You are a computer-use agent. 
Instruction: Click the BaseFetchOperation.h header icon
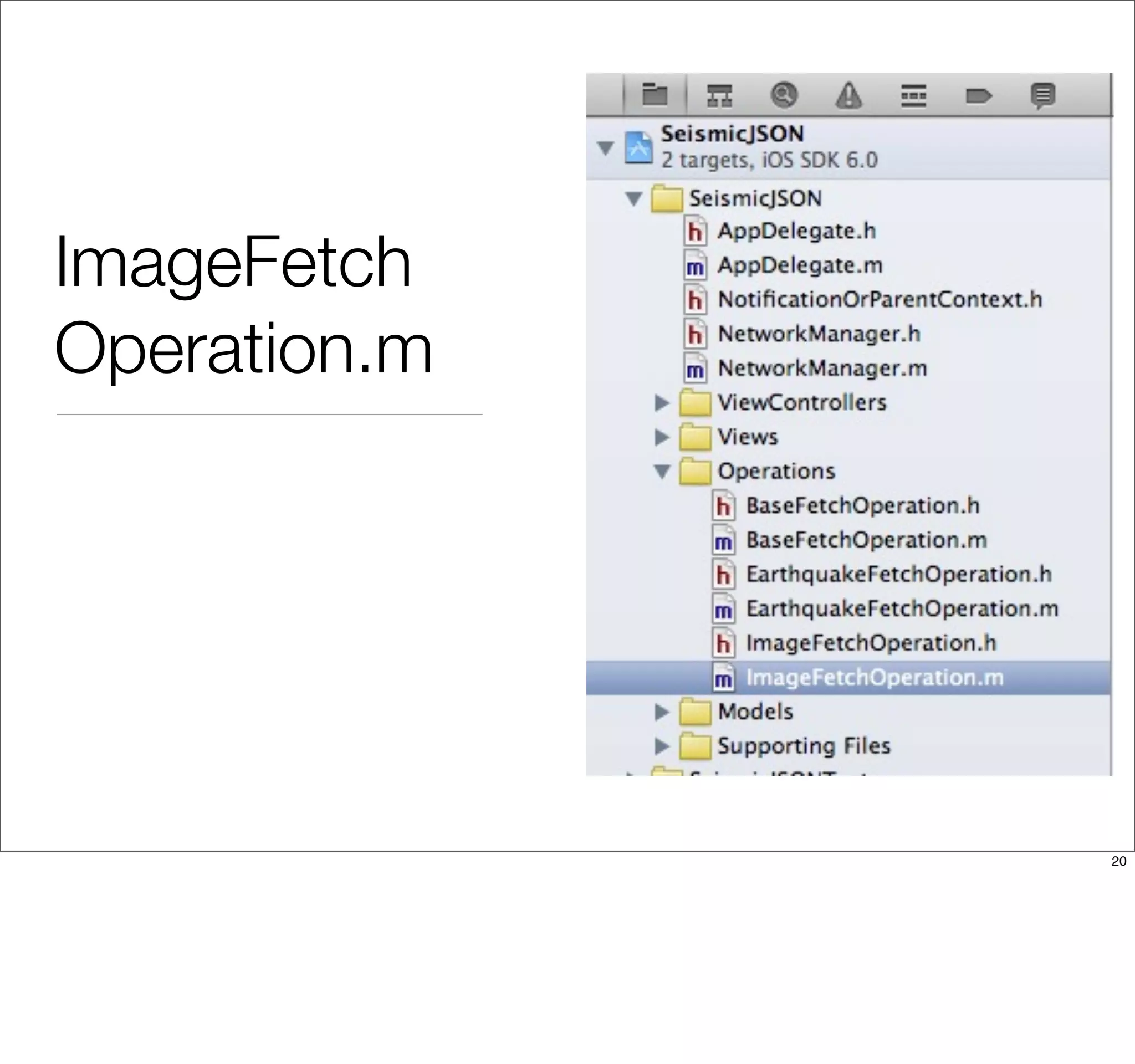pos(723,506)
